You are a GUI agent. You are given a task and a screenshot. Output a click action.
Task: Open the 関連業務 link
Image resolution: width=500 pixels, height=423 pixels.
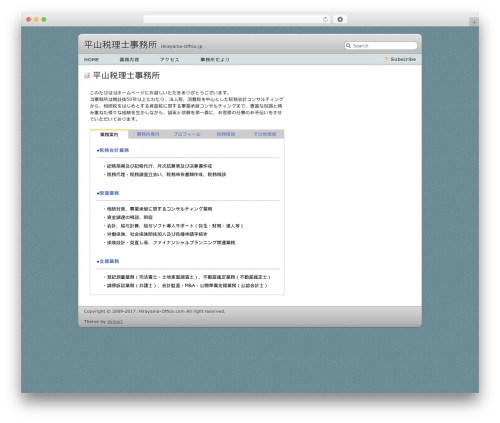[109, 193]
